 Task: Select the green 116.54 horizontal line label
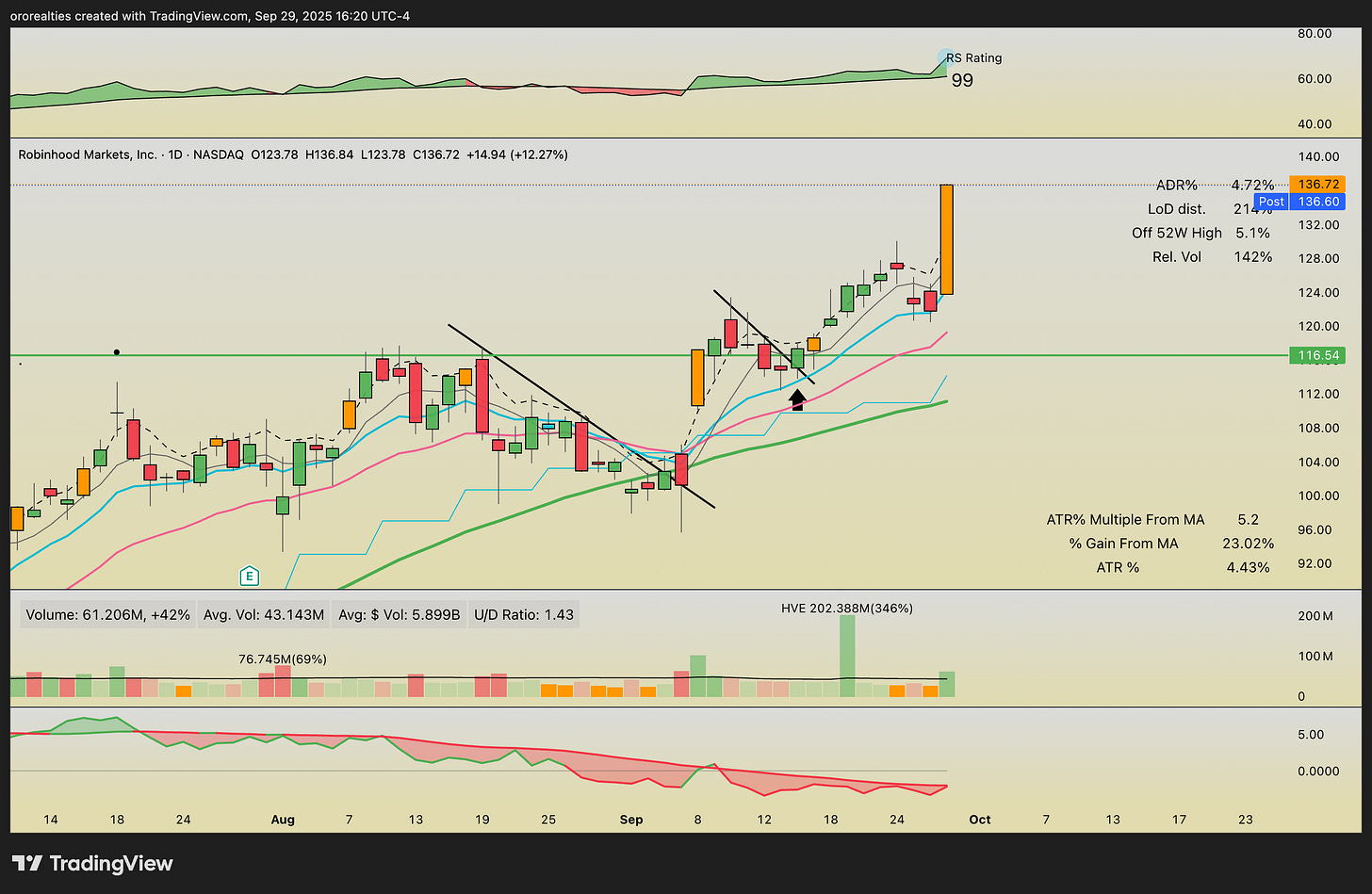[1317, 355]
